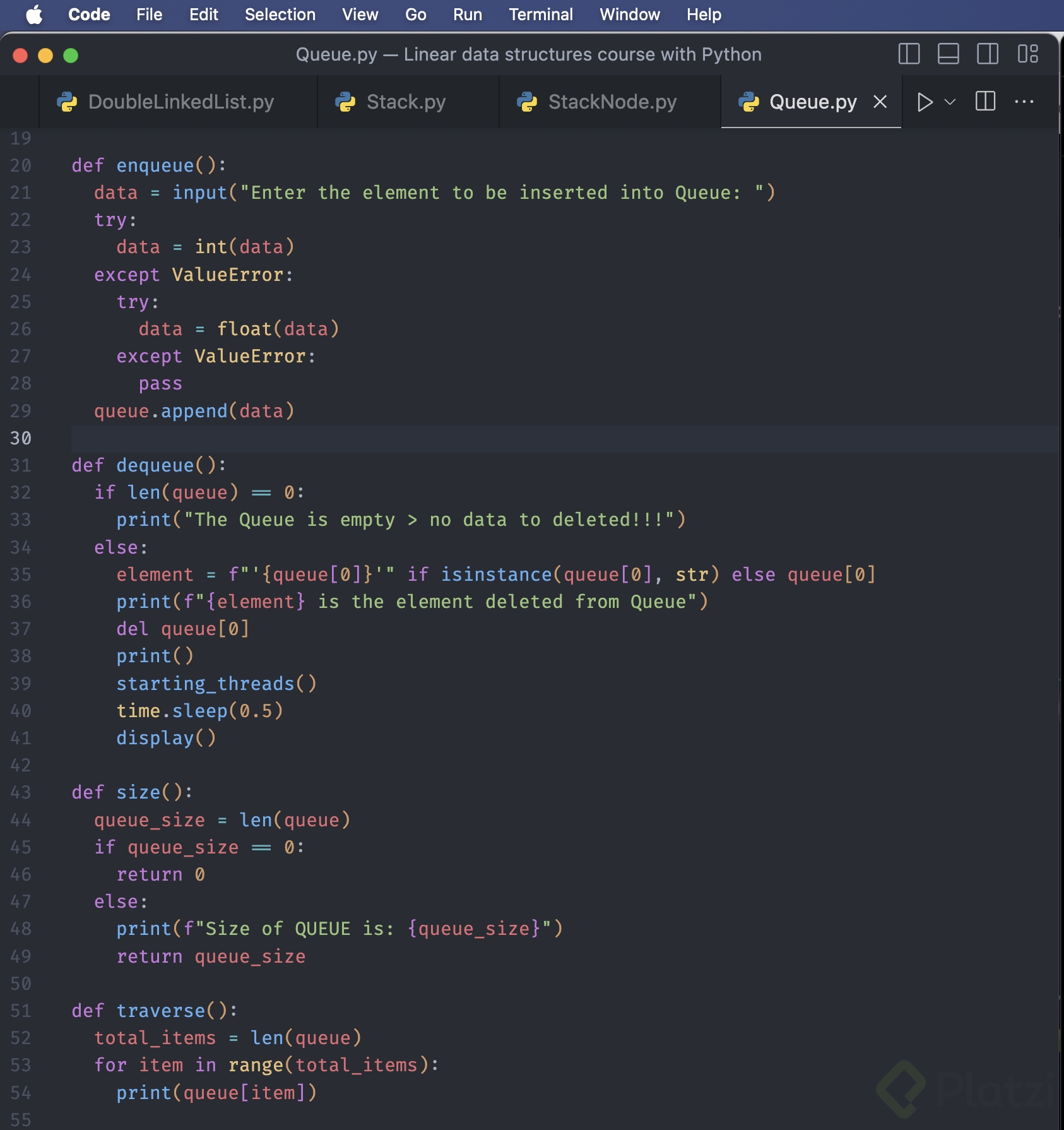Open the Selection menu

click(280, 15)
